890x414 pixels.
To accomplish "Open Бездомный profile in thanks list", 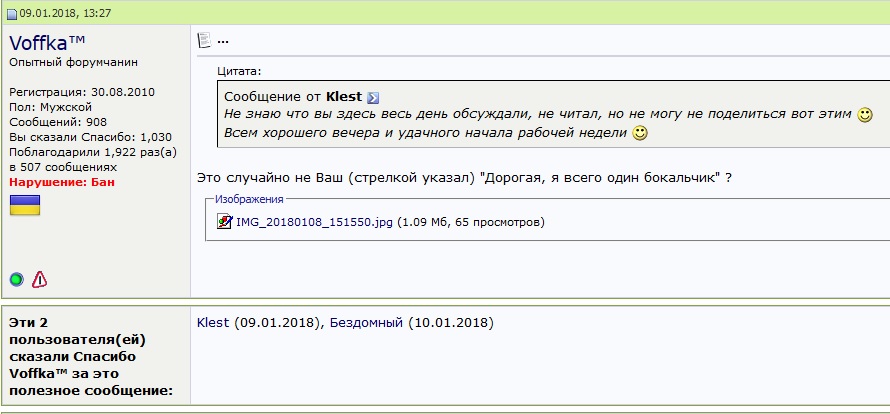I will 367,323.
